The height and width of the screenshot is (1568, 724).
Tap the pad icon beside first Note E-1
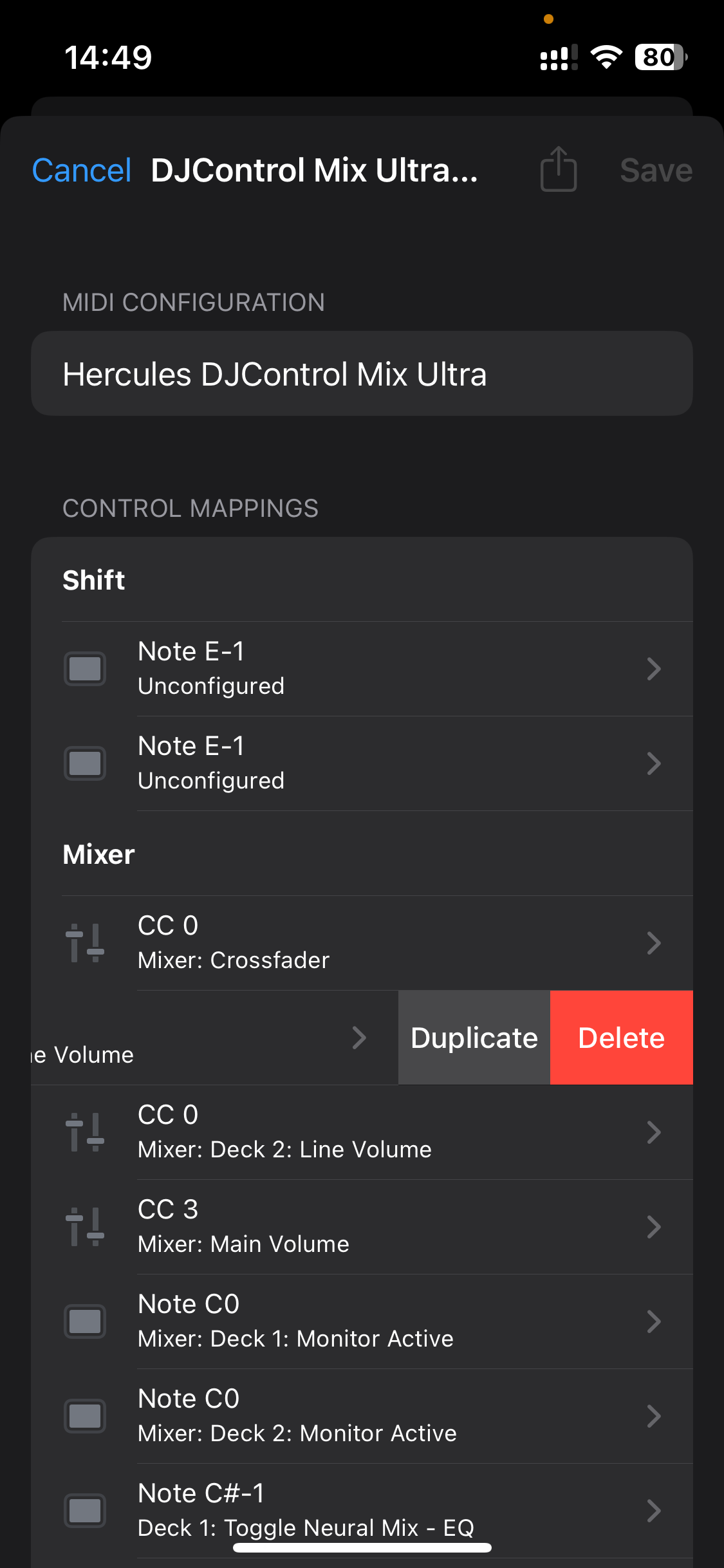click(85, 668)
